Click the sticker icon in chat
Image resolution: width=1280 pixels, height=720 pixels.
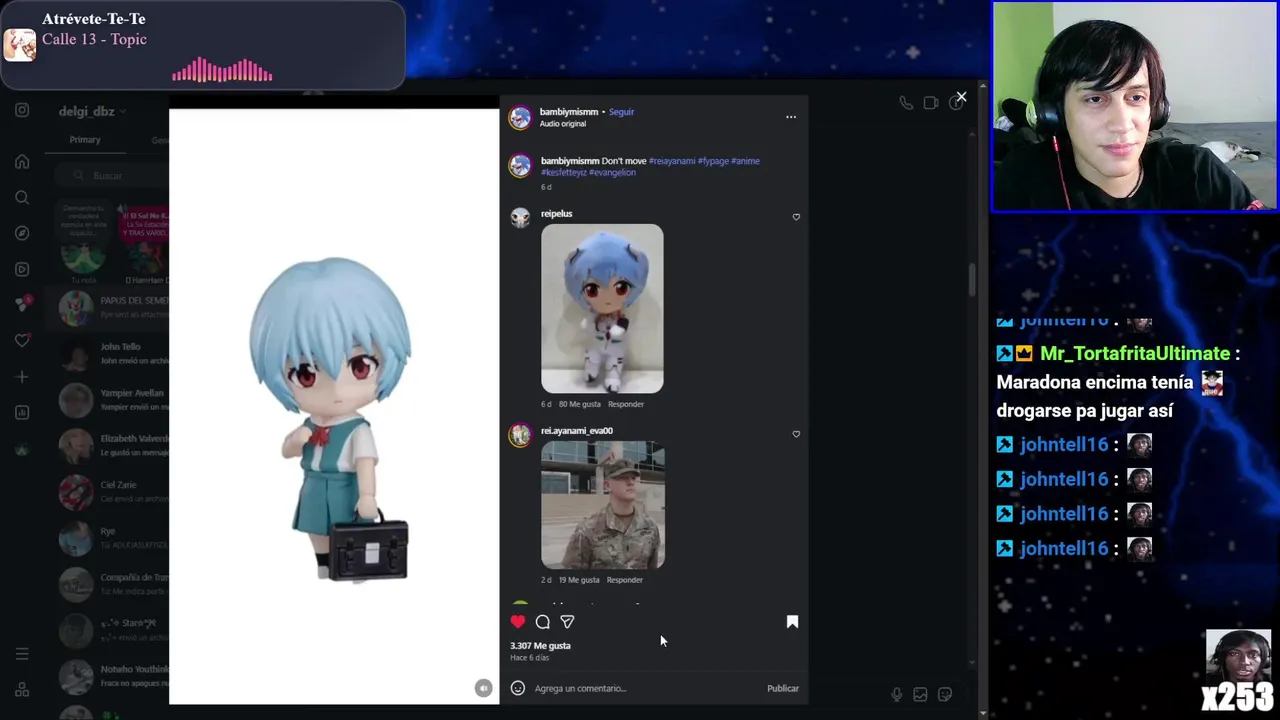pyautogui.click(x=945, y=694)
